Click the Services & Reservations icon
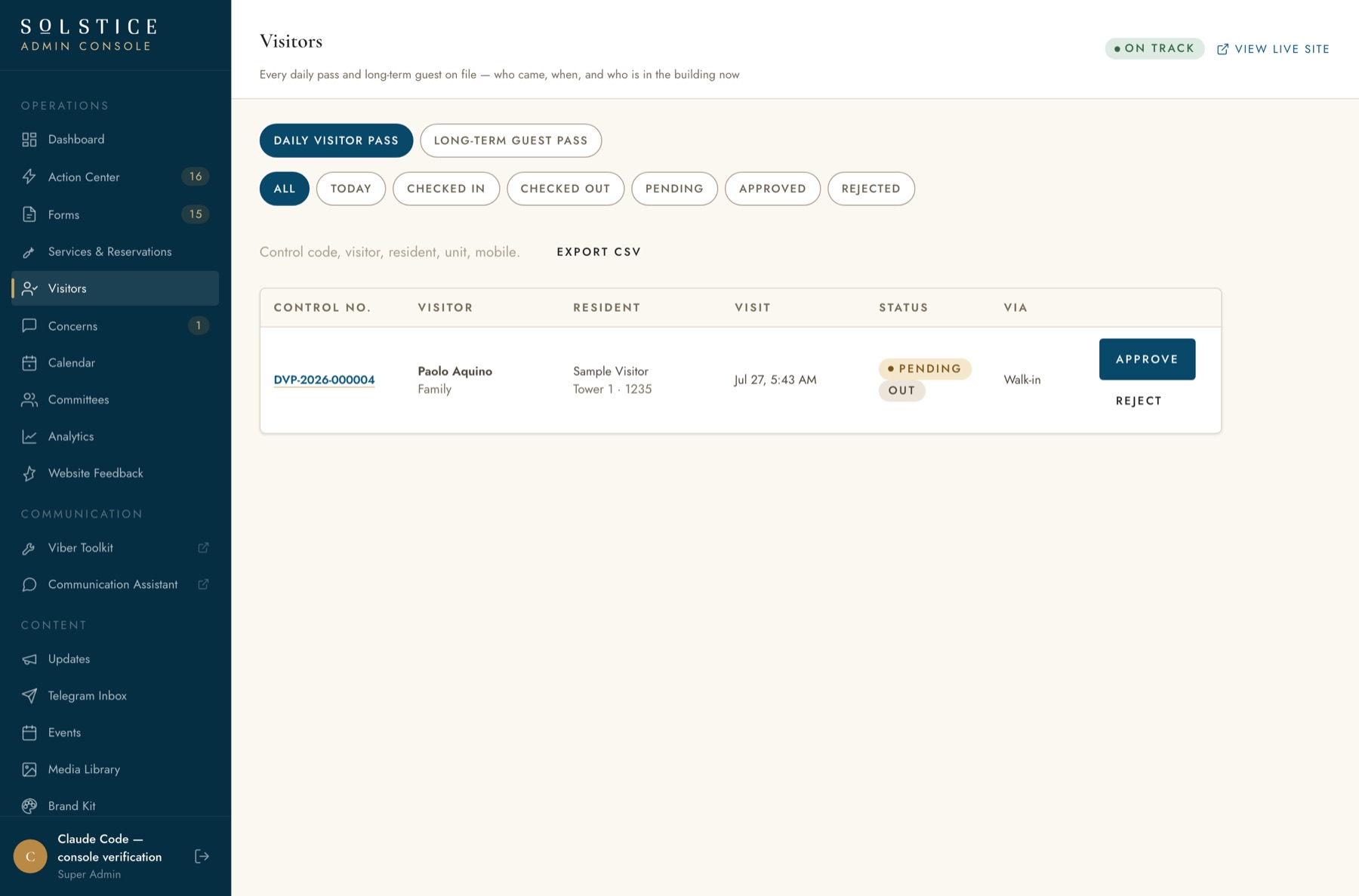The height and width of the screenshot is (896, 1359). [29, 252]
